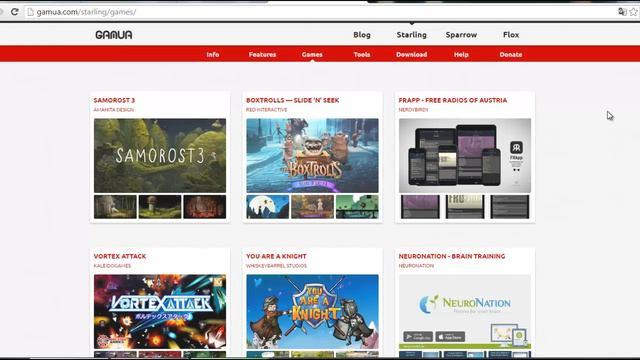The height and width of the screenshot is (360, 640).
Task: Open the Download tab
Action: click(x=411, y=54)
